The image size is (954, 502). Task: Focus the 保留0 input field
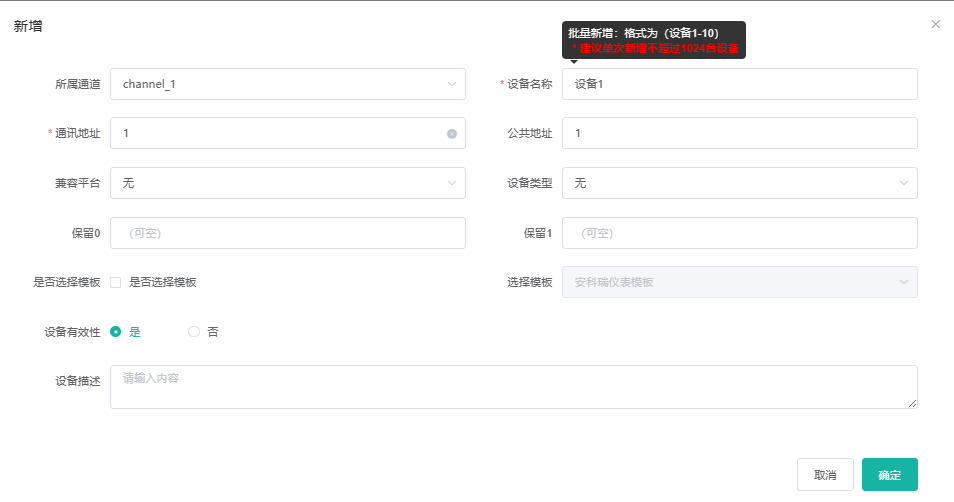click(x=288, y=233)
